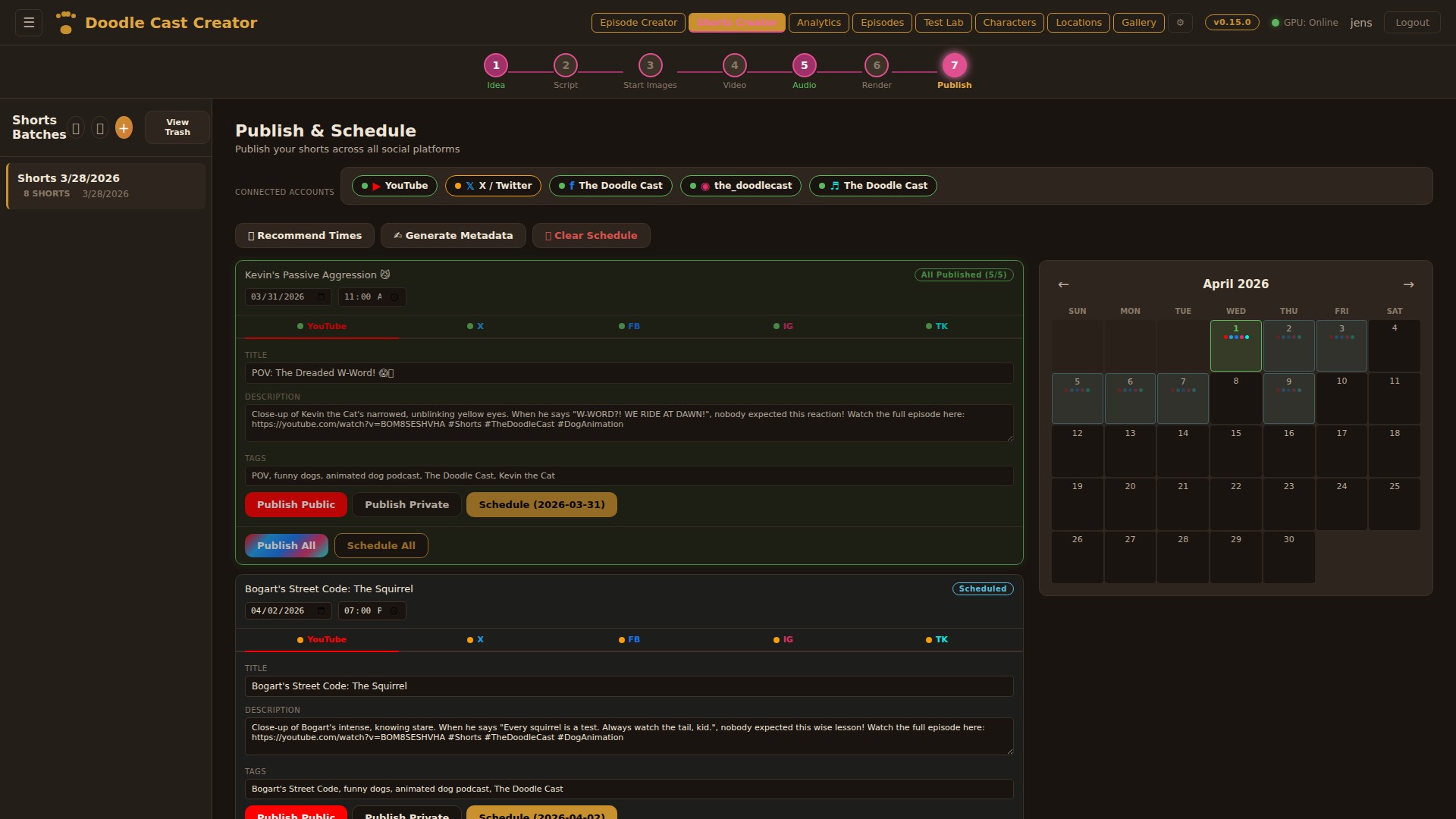The width and height of the screenshot is (1456, 819).
Task: Click the Publish All button
Action: (286, 545)
